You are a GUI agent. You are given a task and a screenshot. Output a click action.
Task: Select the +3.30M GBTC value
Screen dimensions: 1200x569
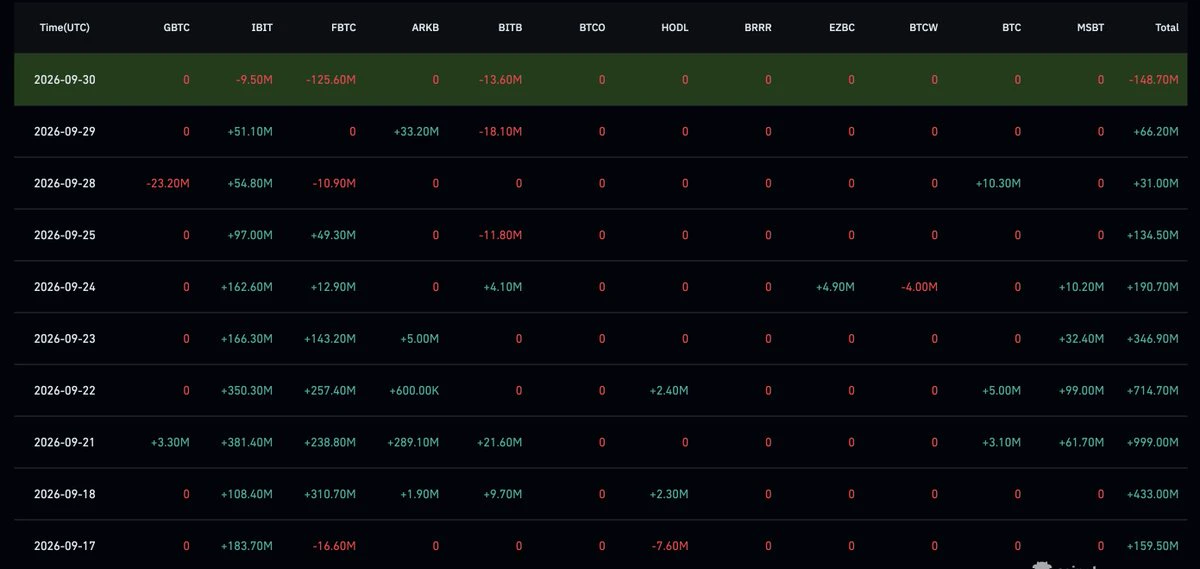point(171,443)
